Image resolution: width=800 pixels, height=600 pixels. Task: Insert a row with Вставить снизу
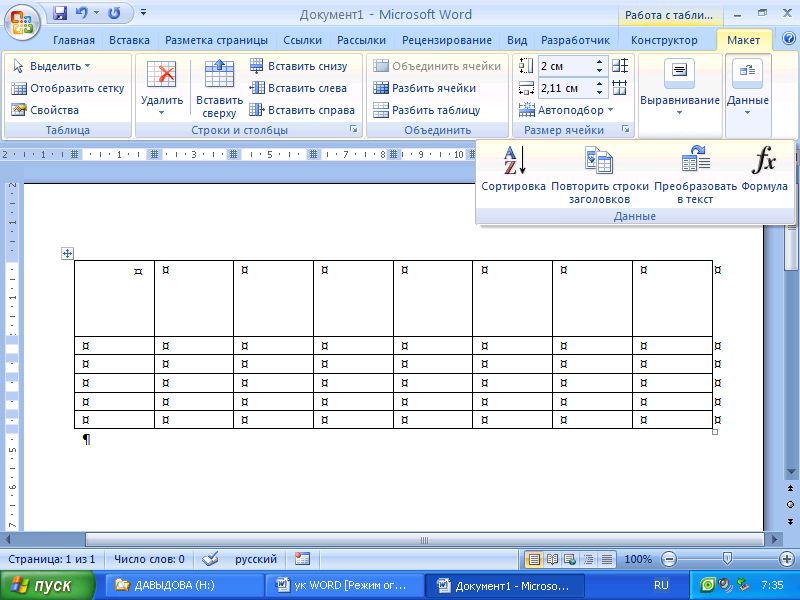click(298, 66)
